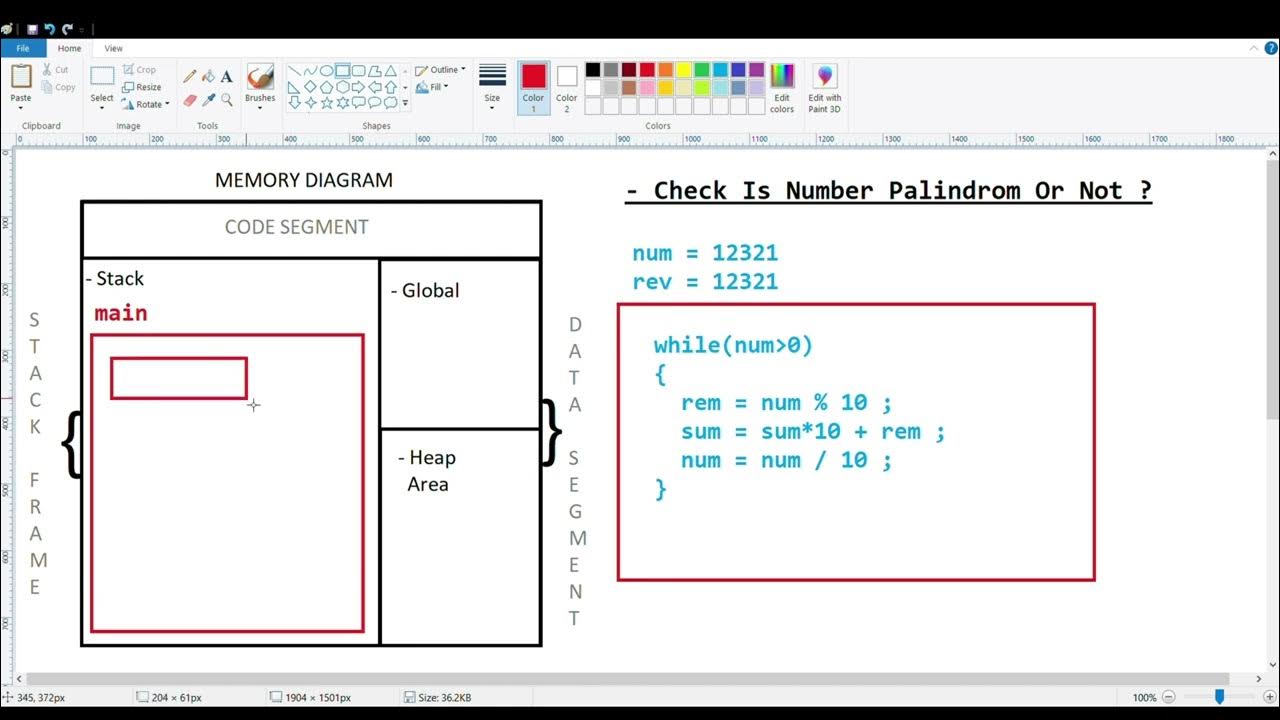The height and width of the screenshot is (720, 1280).
Task: Expand the shape Fill options
Action: click(x=432, y=87)
